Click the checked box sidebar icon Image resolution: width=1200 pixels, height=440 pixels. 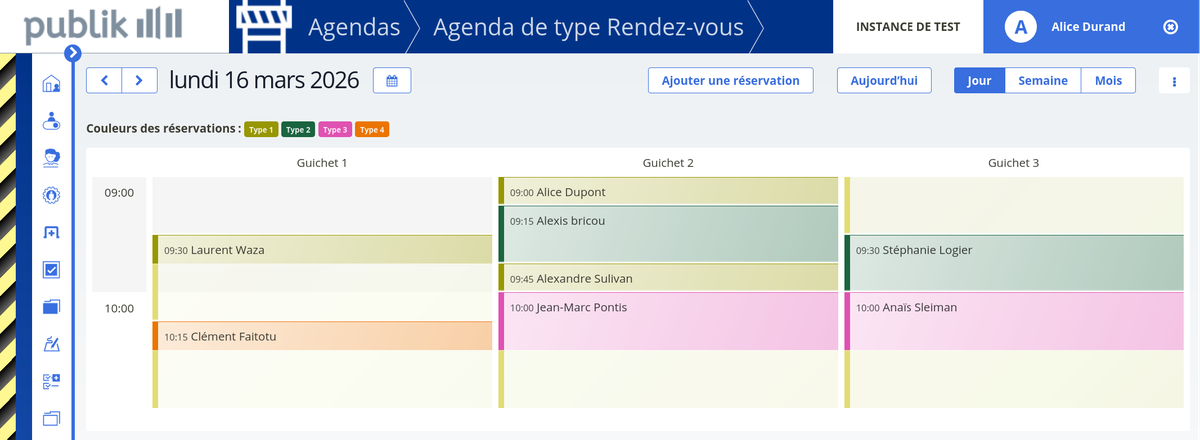point(52,270)
